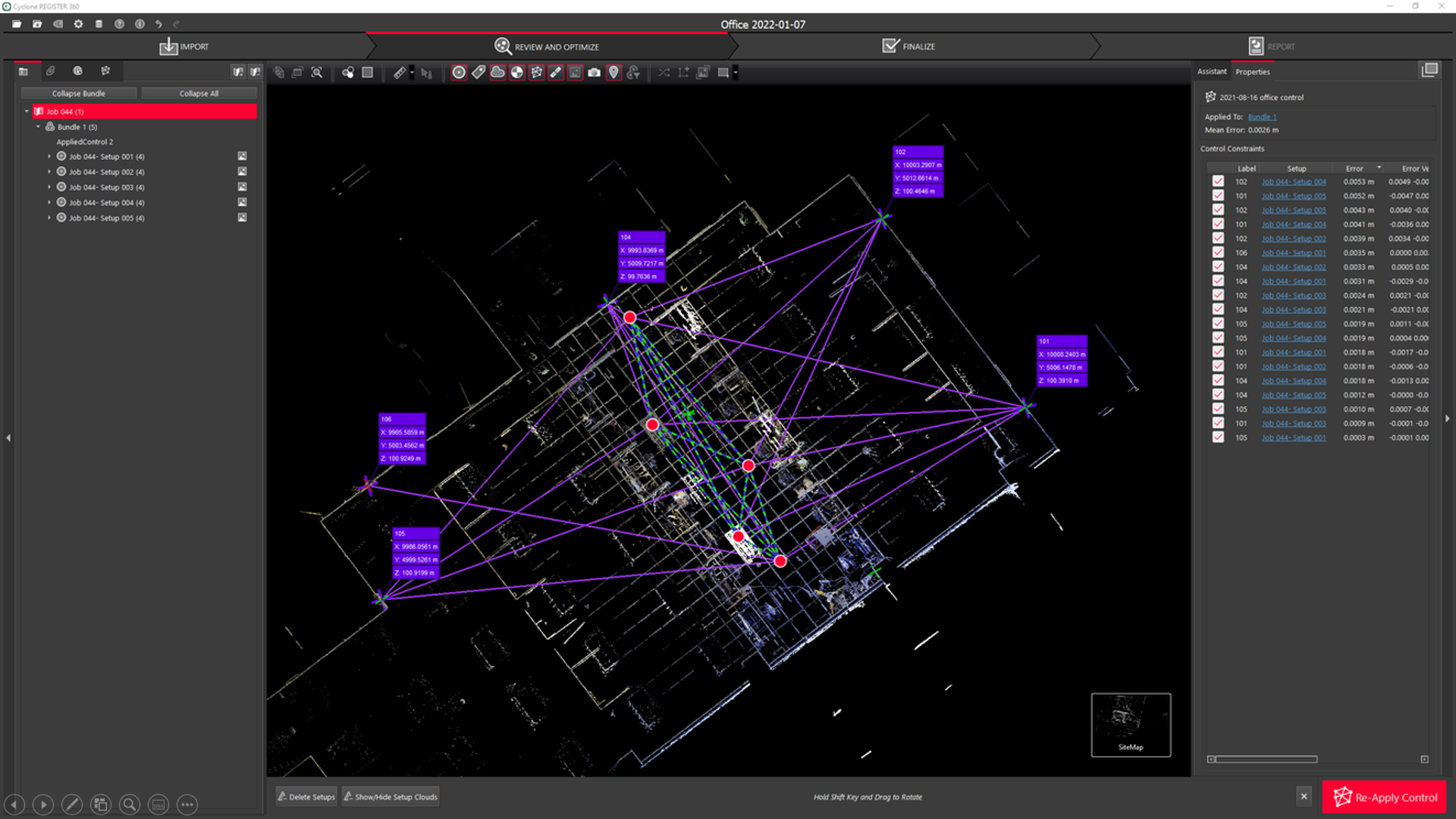Toggle setup locations circle icon
Image resolution: width=1456 pixels, height=819 pixels.
(459, 73)
